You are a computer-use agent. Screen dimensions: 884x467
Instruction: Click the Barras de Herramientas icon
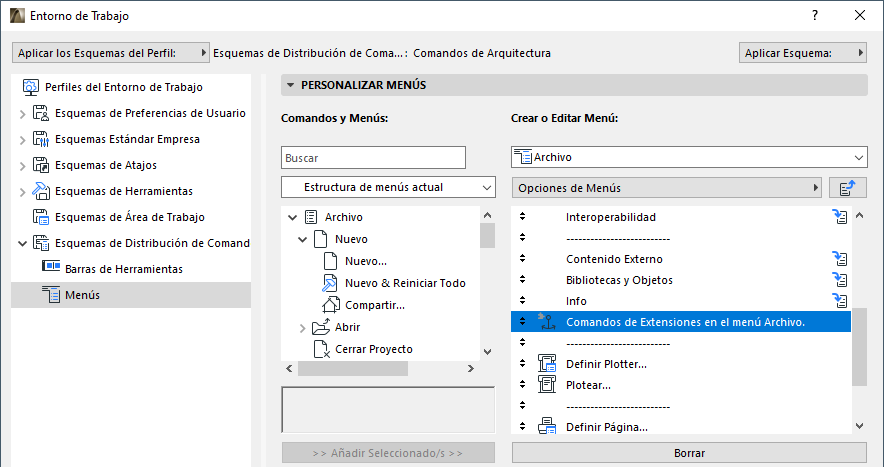[x=51, y=268]
